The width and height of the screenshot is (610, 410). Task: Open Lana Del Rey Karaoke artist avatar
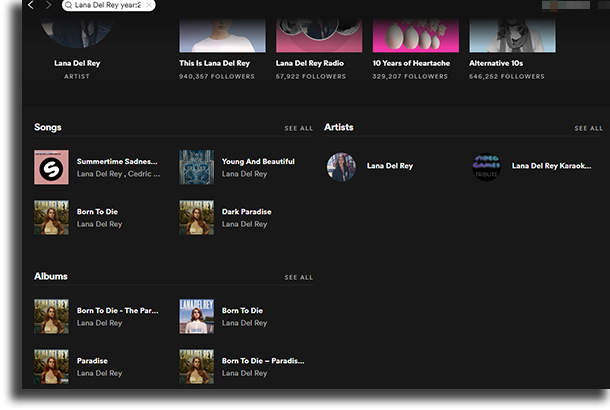point(486,167)
